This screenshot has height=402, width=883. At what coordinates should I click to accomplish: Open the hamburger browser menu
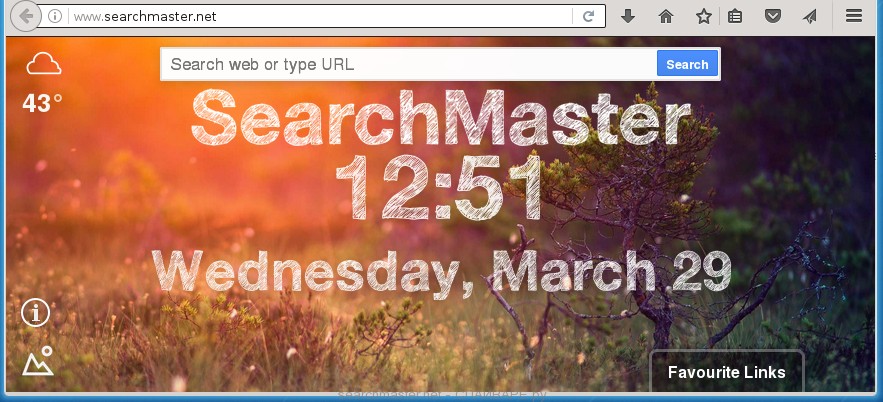853,16
